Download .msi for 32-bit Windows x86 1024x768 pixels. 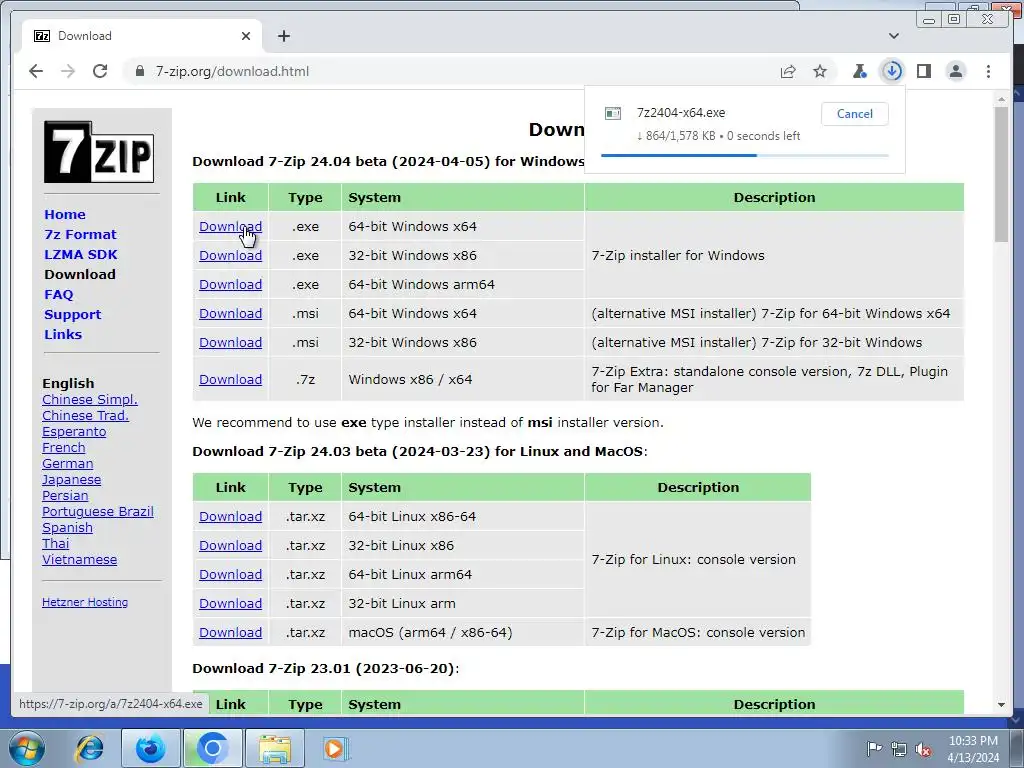pos(231,342)
